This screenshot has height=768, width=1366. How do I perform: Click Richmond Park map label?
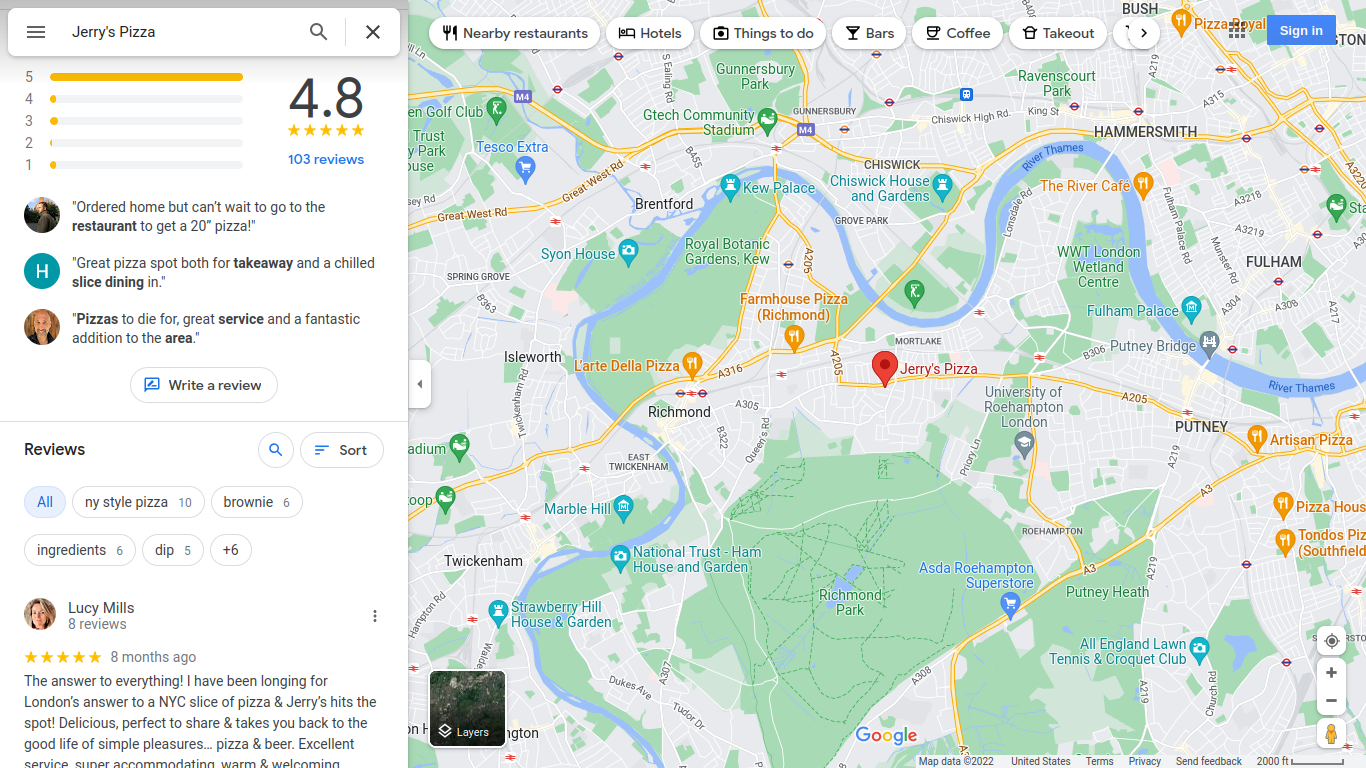click(850, 602)
